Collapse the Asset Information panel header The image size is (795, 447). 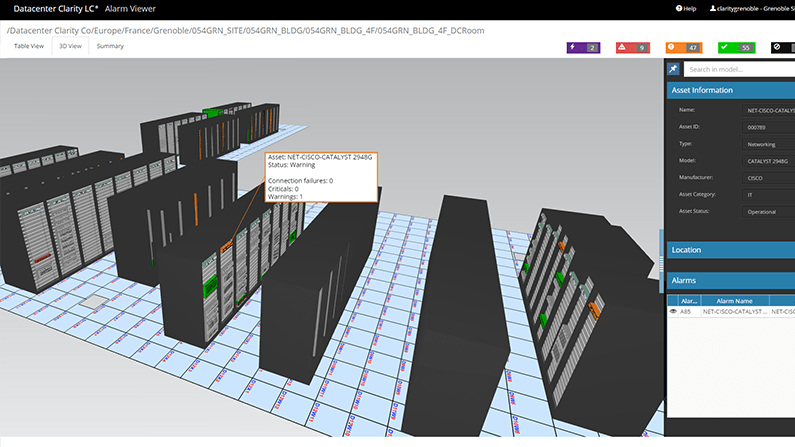coord(730,90)
